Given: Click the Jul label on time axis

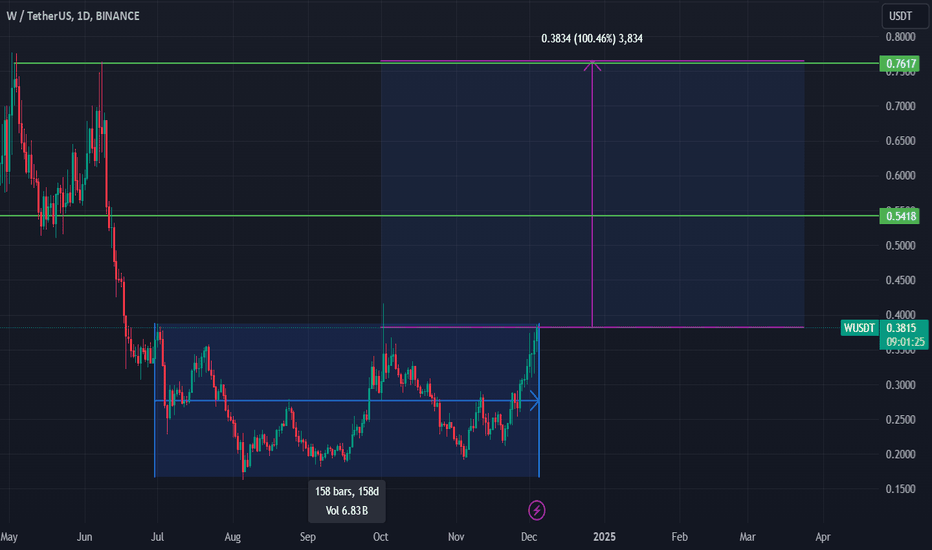Looking at the screenshot, I should click(157, 537).
